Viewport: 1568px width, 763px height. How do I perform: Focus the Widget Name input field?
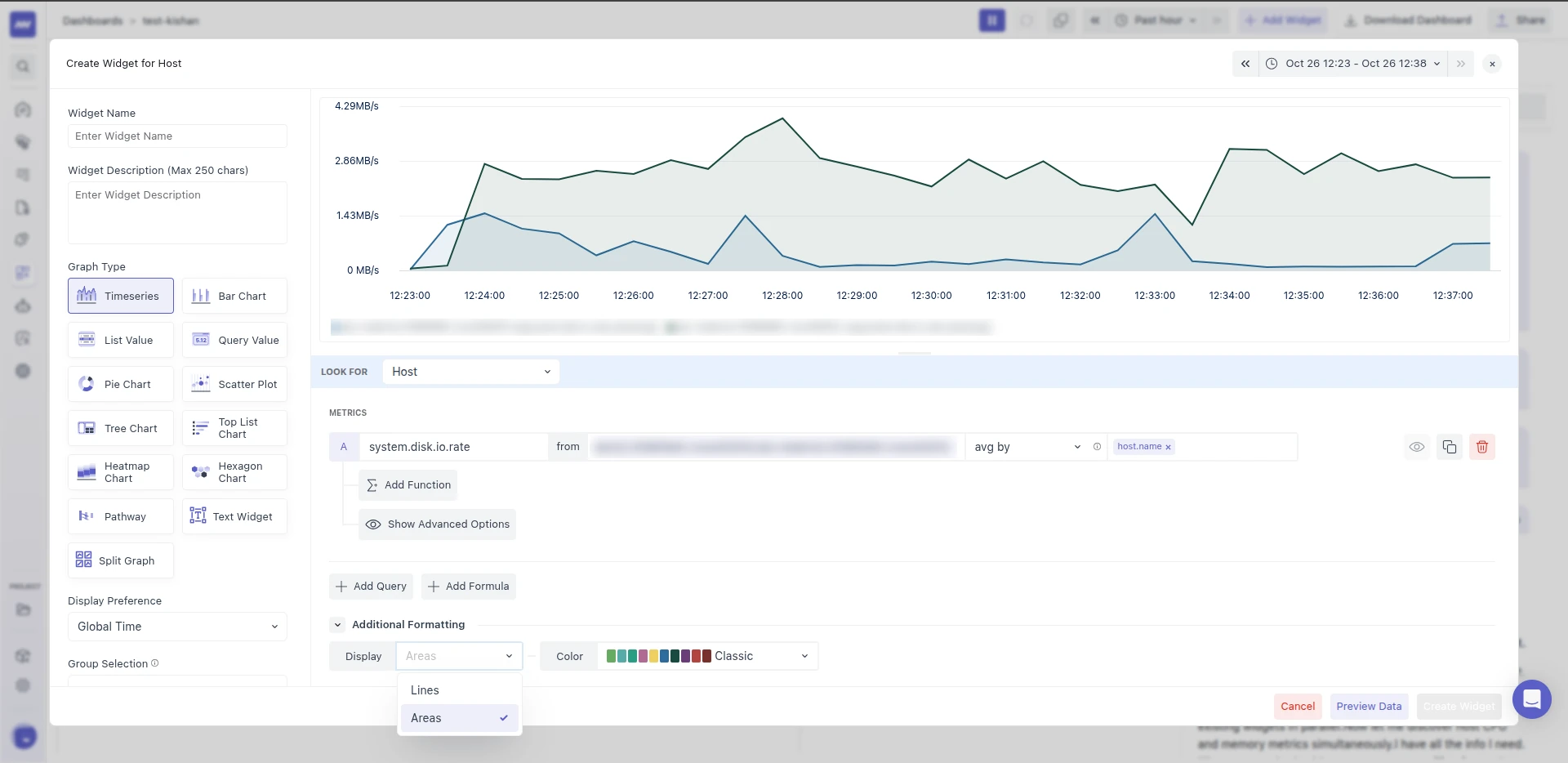[x=177, y=136]
